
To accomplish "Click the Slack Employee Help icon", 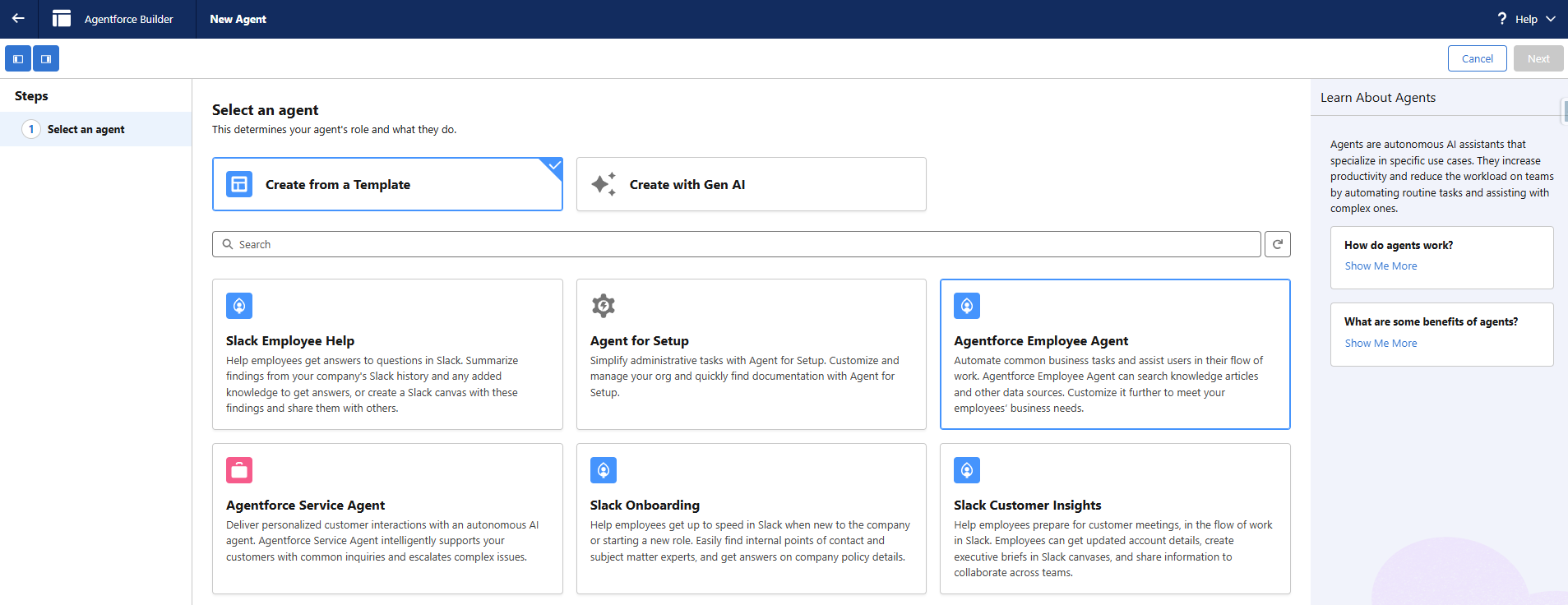I will [x=239, y=306].
